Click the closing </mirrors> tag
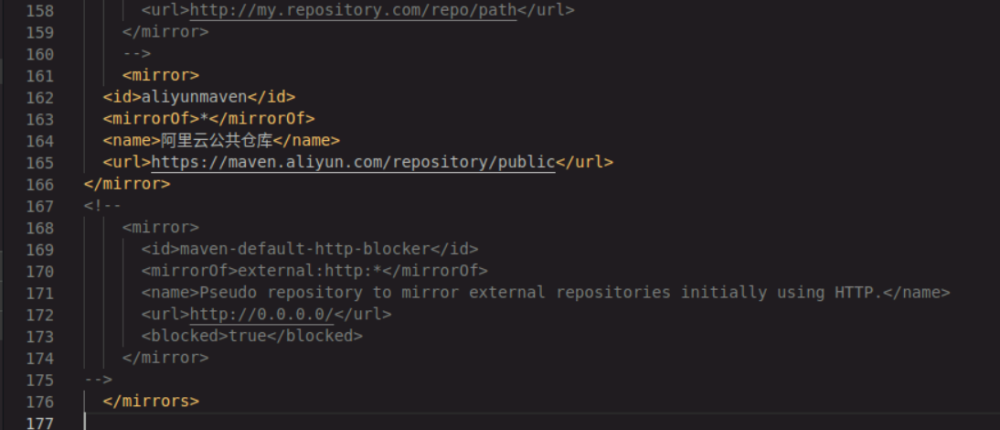Viewport: 1000px width, 430px height. pos(151,401)
